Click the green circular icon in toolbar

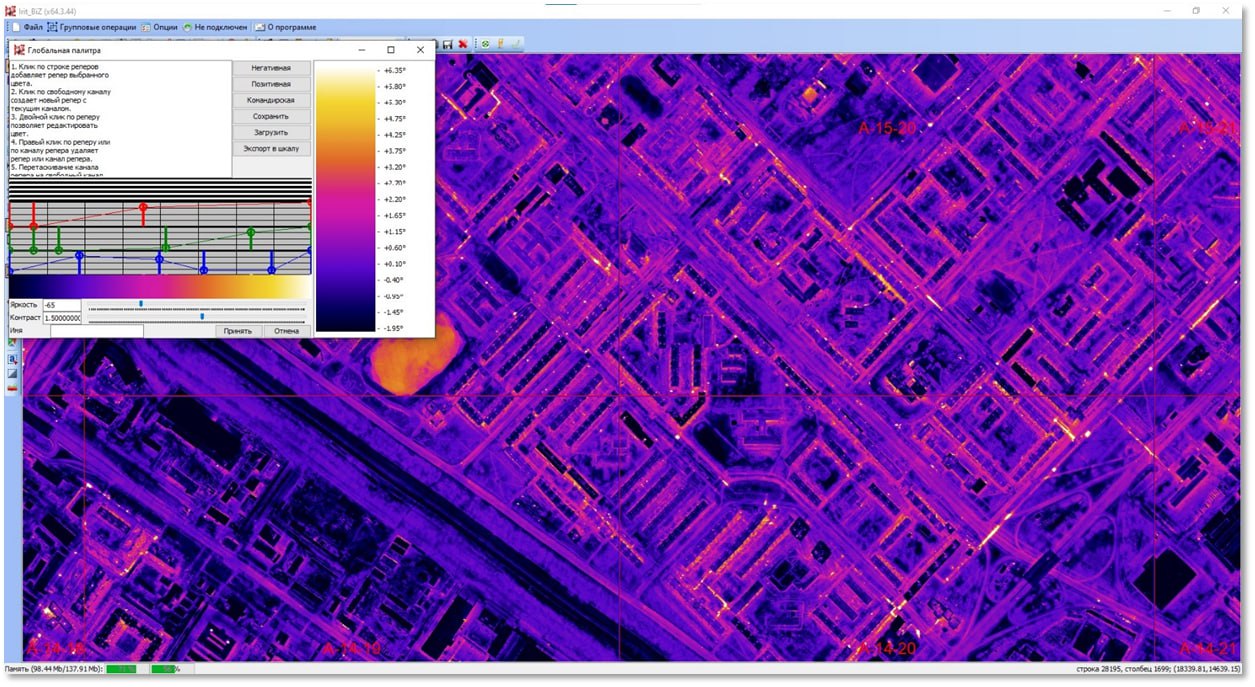[x=486, y=44]
